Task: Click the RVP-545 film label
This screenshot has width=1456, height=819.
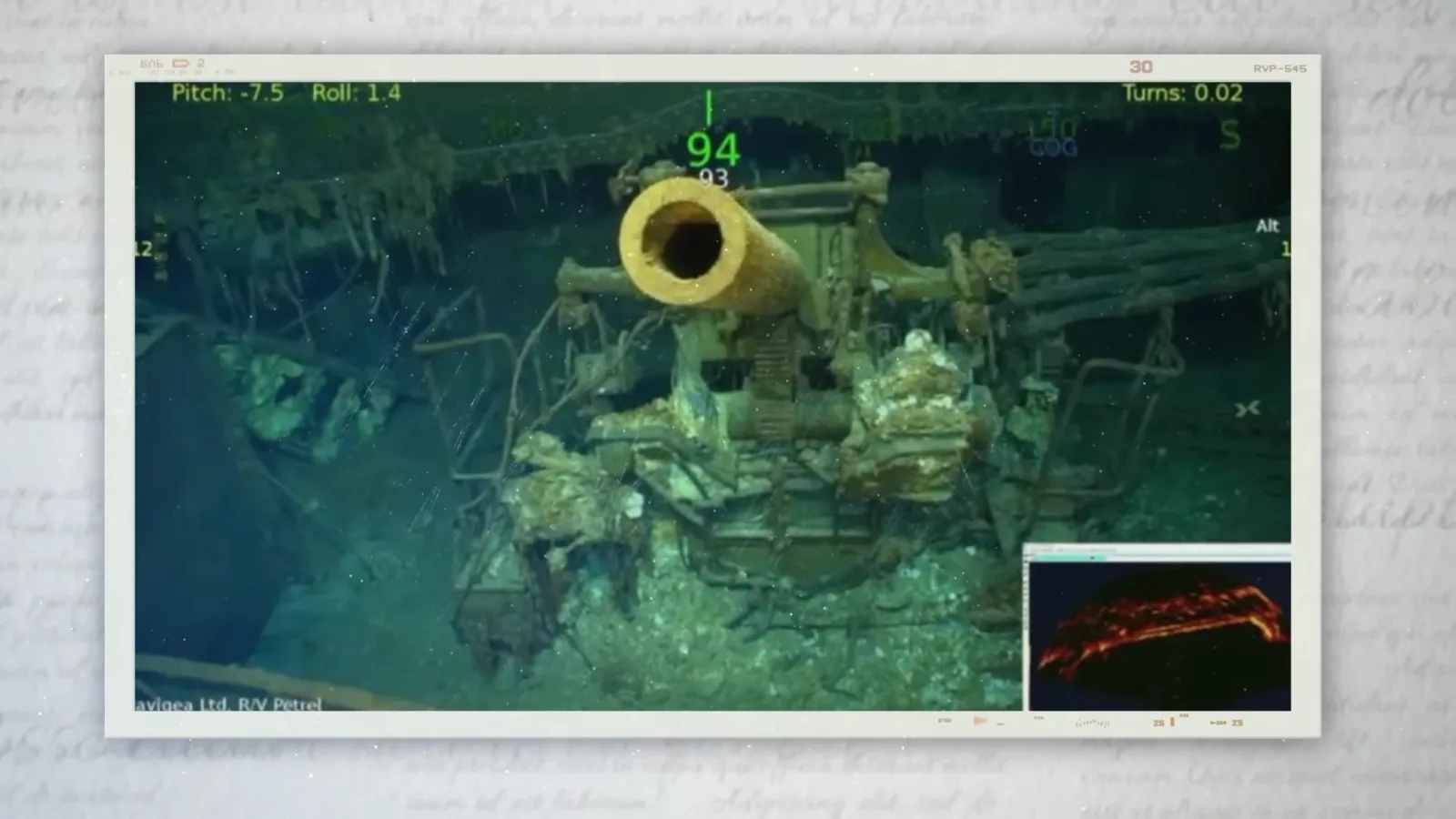Action: [x=1279, y=68]
